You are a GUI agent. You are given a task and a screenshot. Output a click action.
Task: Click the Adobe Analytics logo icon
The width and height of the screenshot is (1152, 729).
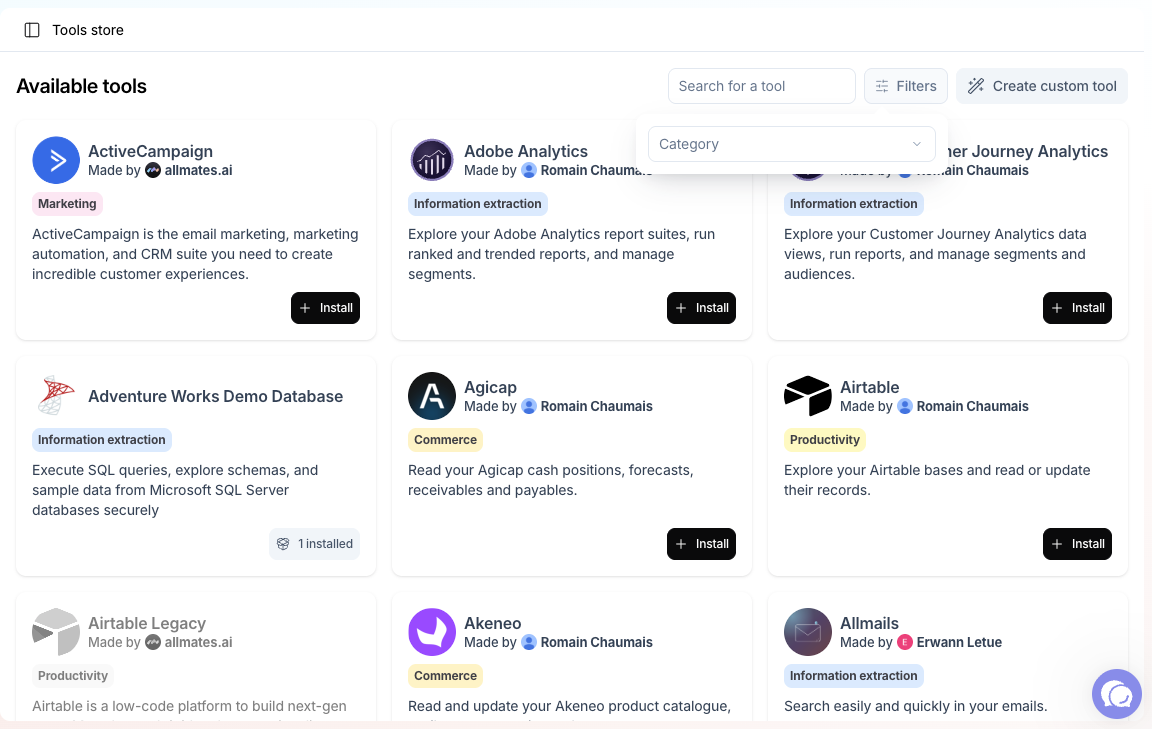[x=432, y=160]
